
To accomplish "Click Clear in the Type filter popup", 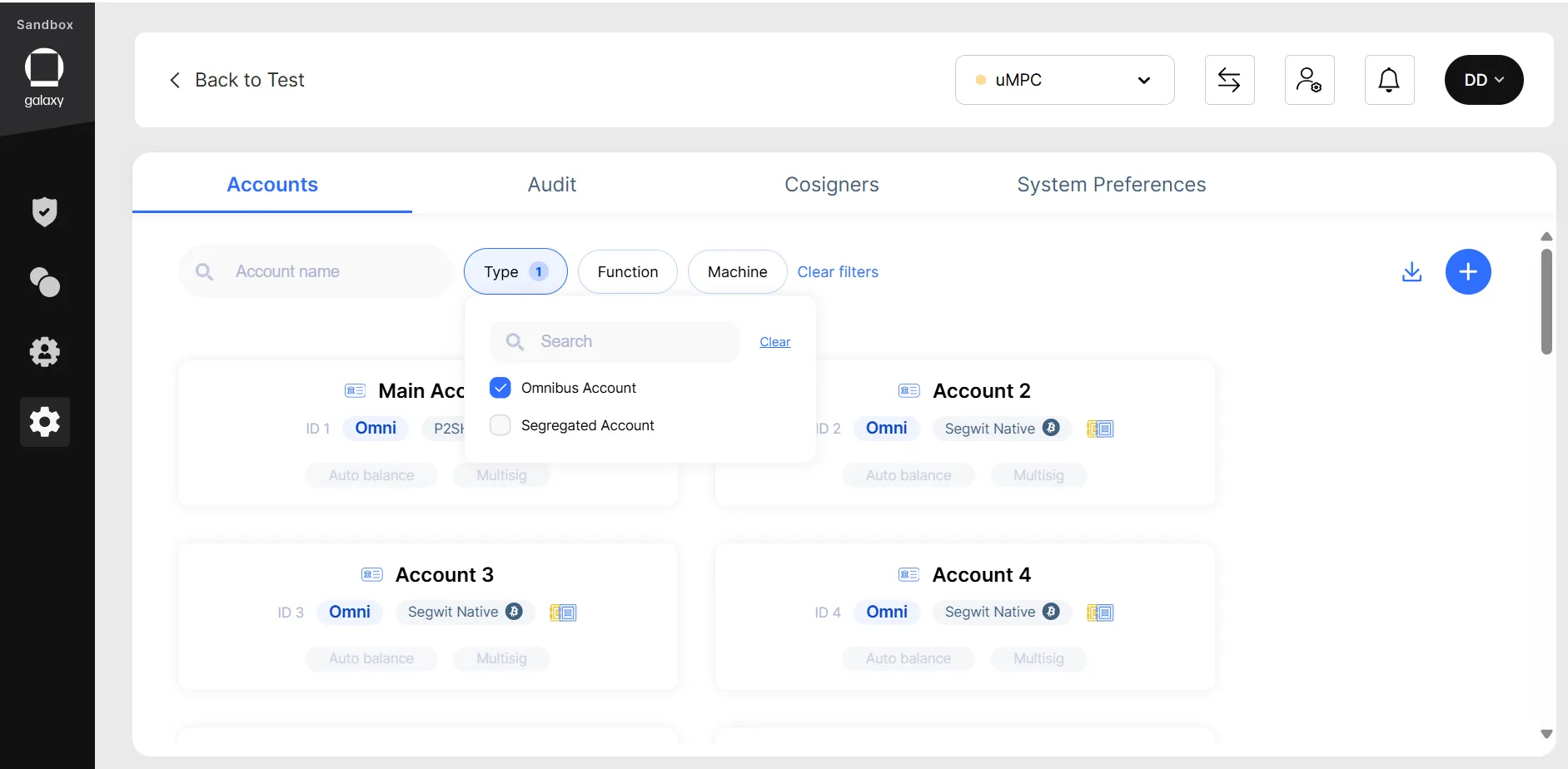I will [x=775, y=342].
